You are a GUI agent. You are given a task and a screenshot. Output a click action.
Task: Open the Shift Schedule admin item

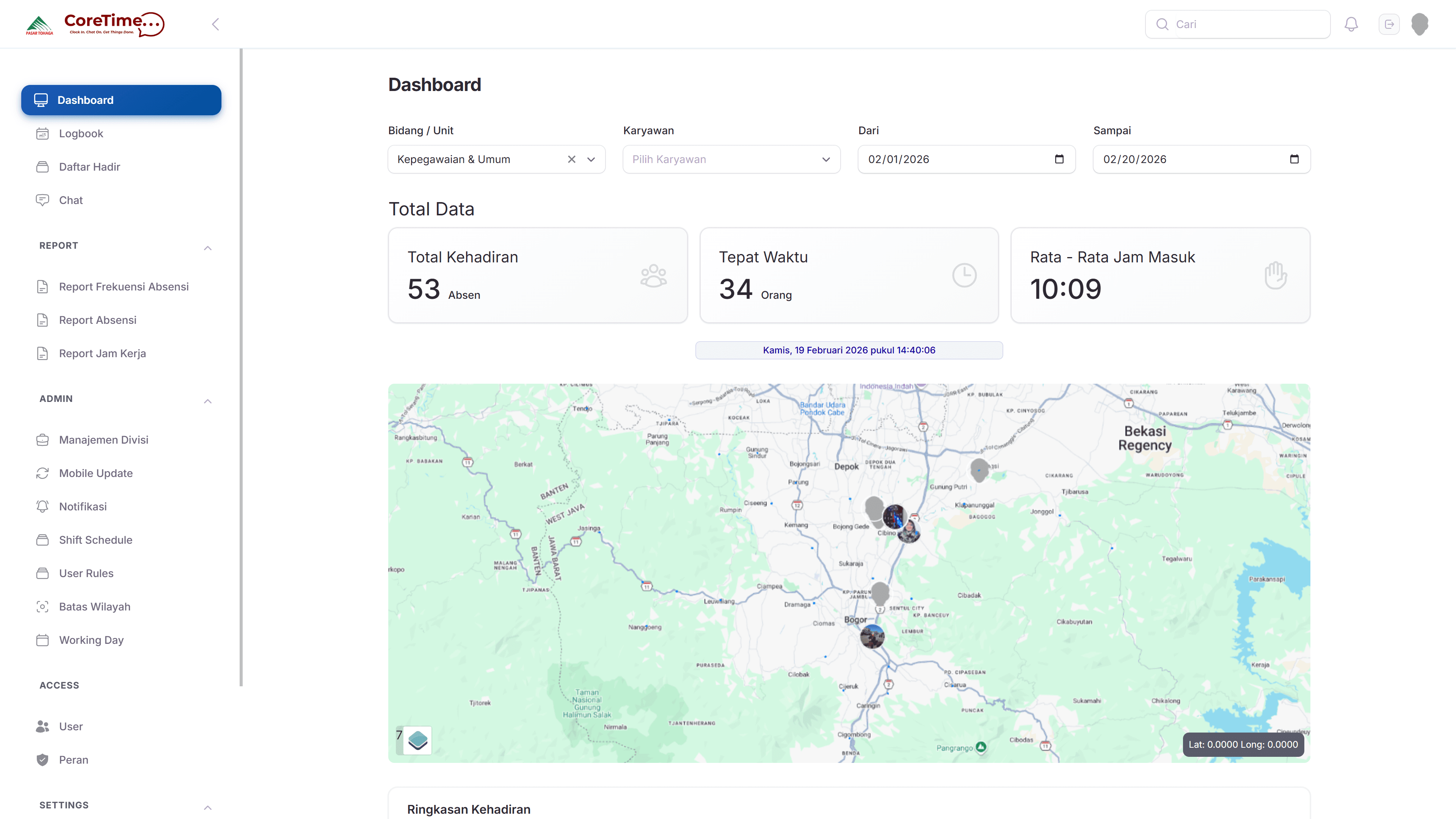click(x=95, y=540)
